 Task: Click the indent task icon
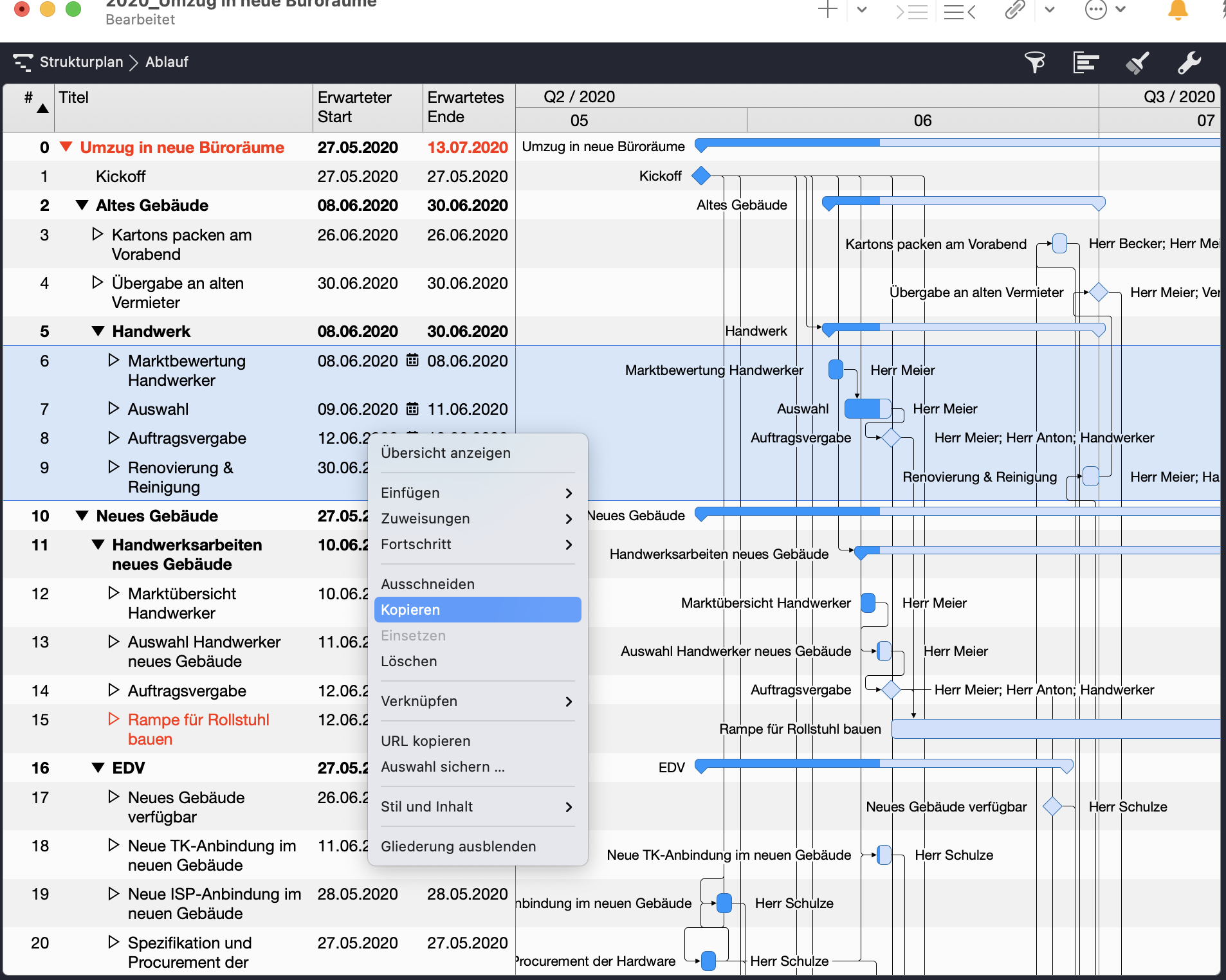[911, 11]
